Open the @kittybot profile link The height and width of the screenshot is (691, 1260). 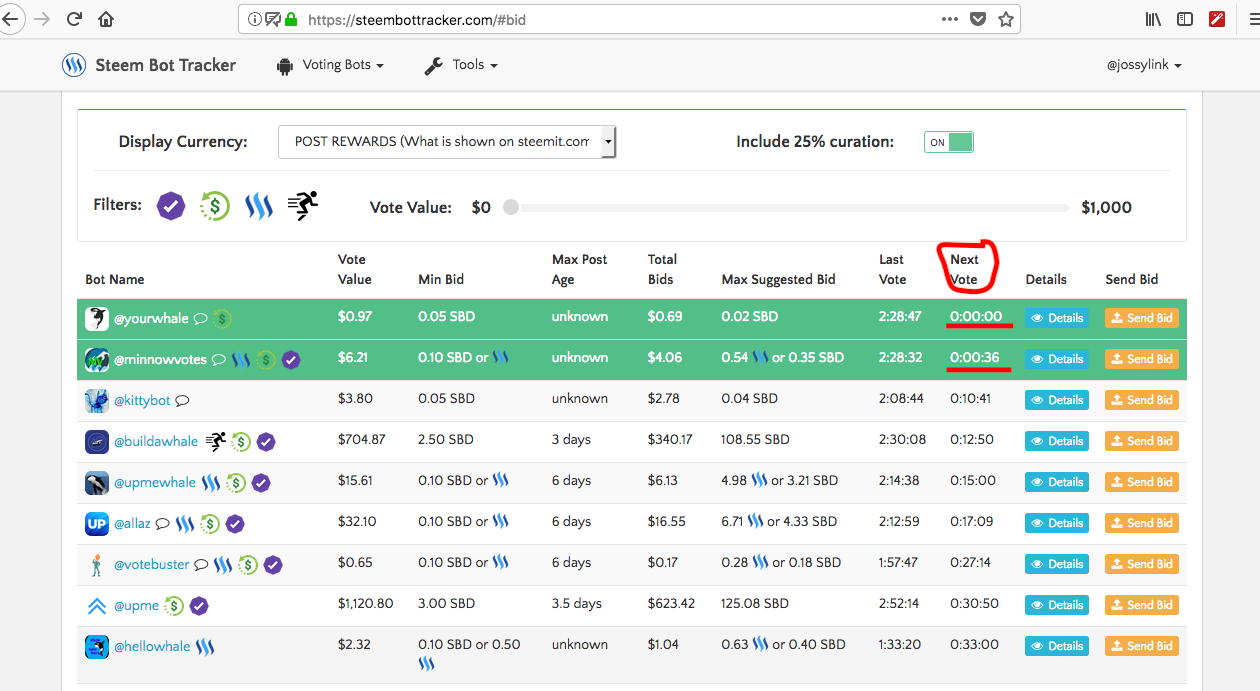point(142,400)
